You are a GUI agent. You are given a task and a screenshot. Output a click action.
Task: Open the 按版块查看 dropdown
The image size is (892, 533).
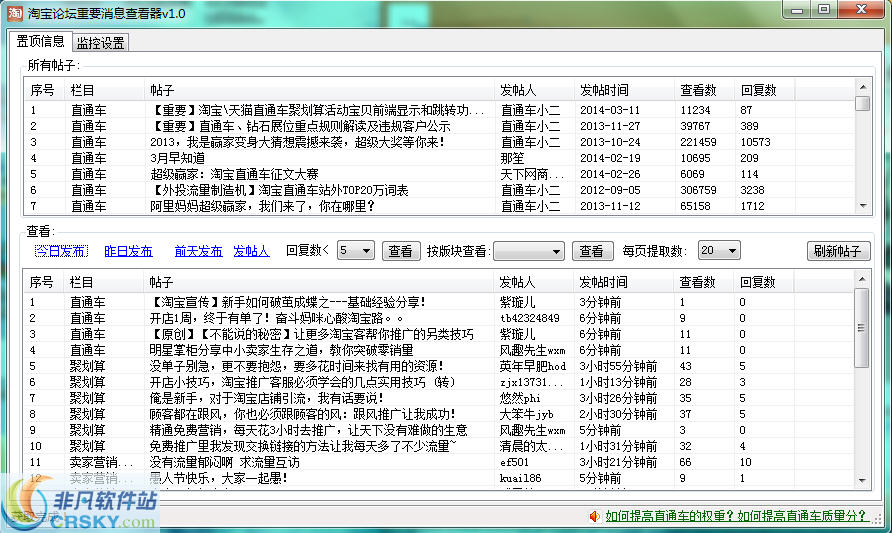(x=528, y=251)
